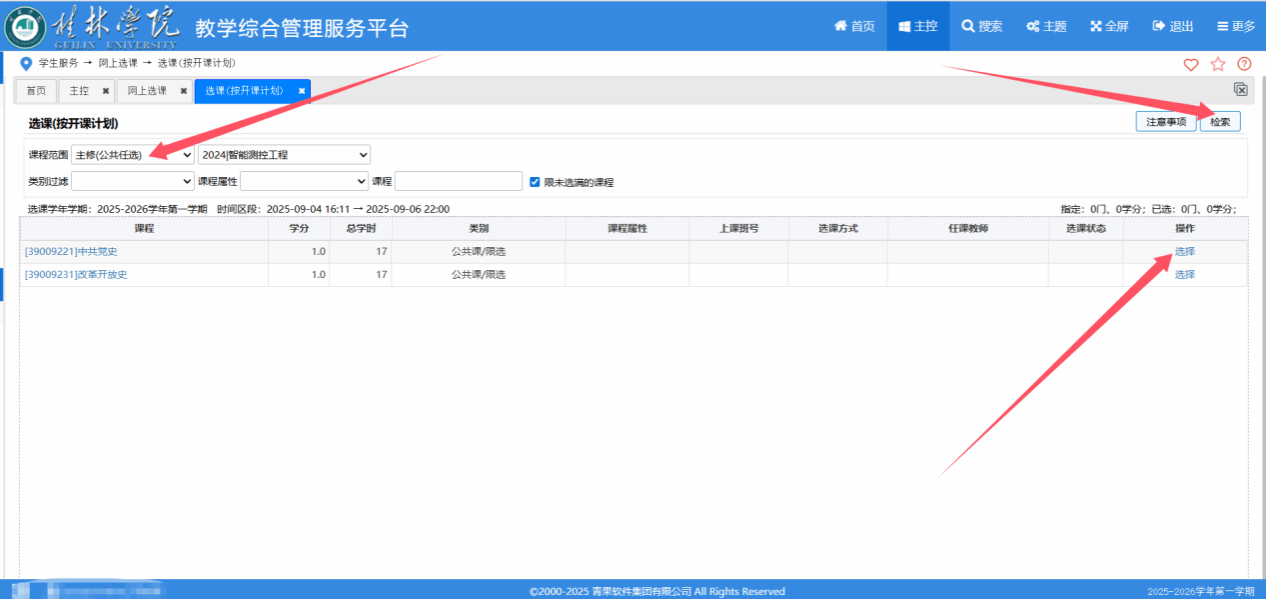Toggle the 限未选满的课程 checkbox

click(x=534, y=182)
